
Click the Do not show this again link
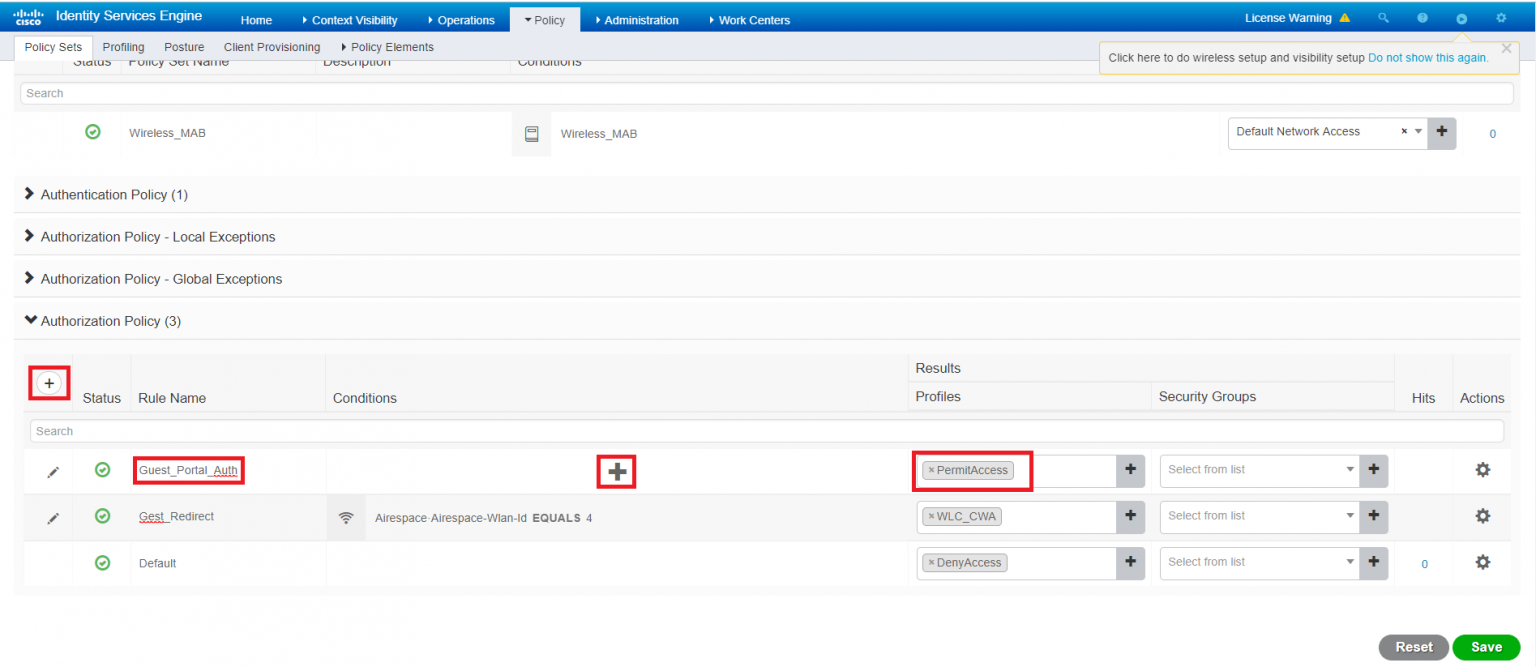click(1427, 57)
